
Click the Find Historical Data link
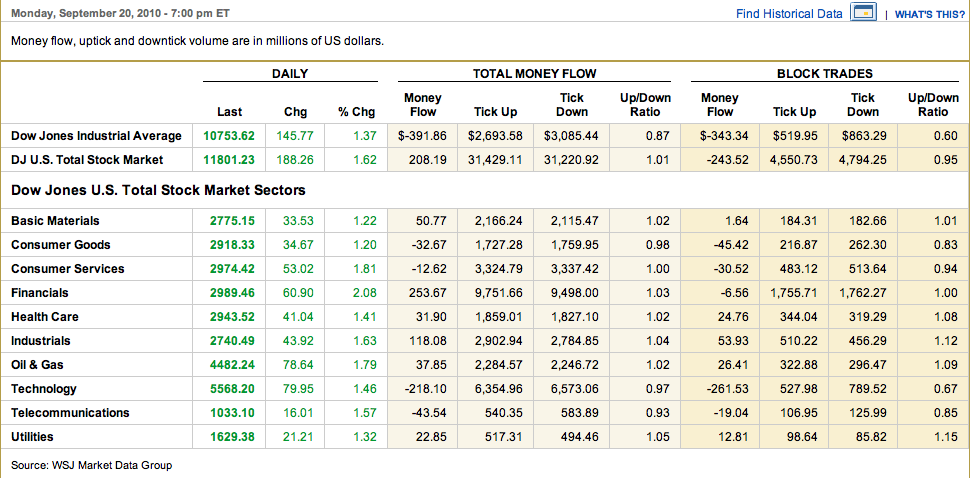pyautogui.click(x=789, y=14)
